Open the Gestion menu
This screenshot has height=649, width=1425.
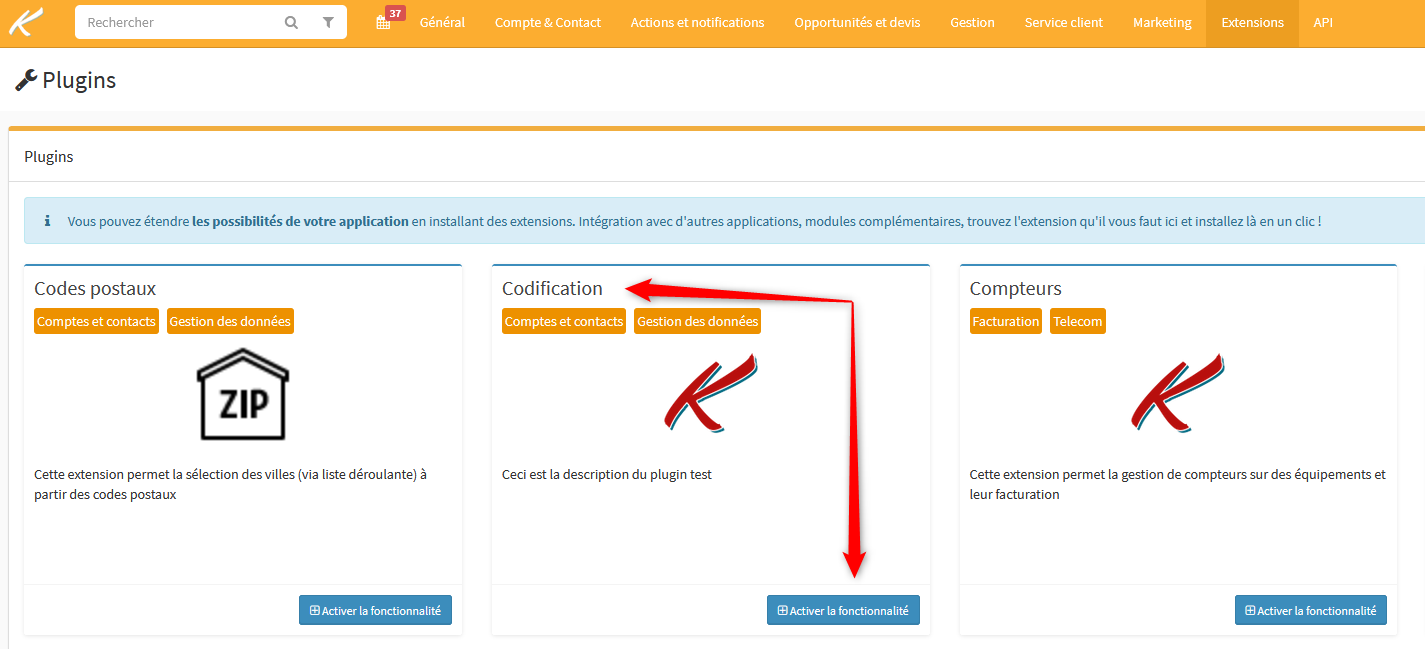pyautogui.click(x=972, y=23)
